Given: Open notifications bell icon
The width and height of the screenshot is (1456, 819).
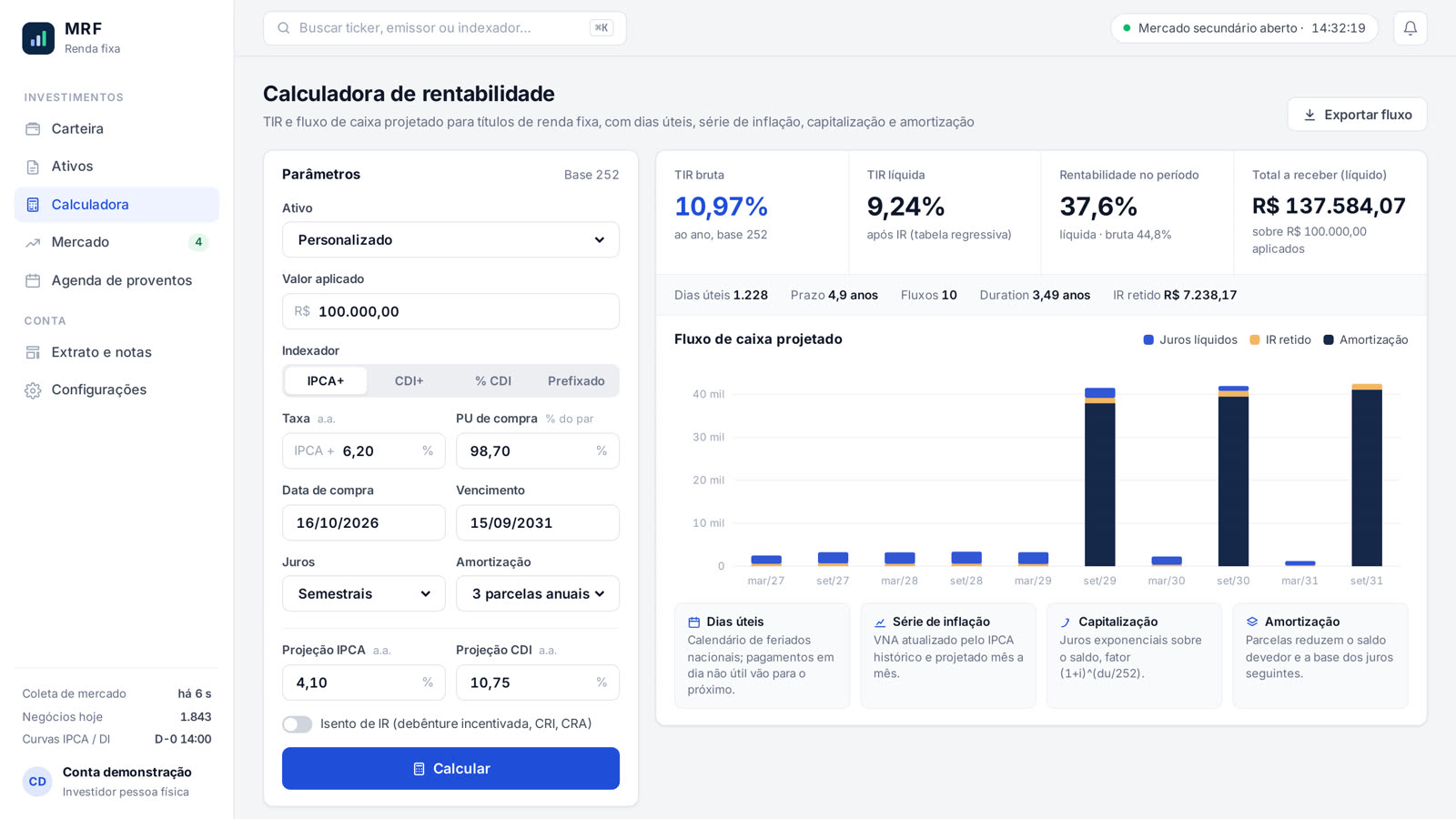Looking at the screenshot, I should coord(1410,28).
